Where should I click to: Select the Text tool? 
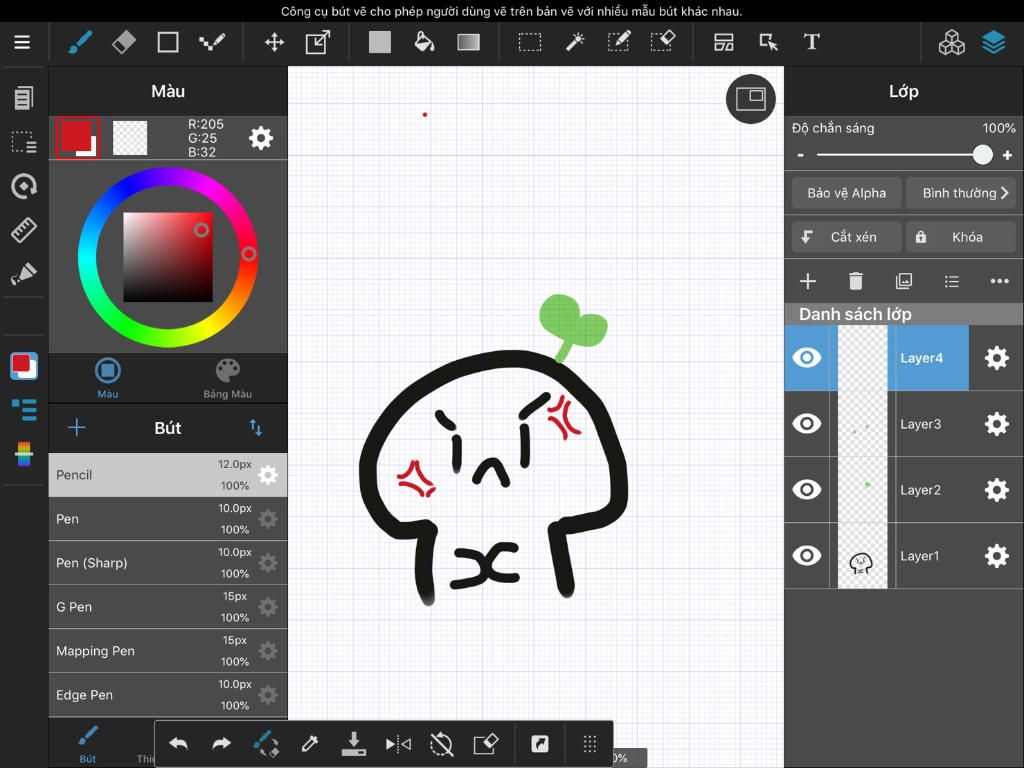click(811, 42)
